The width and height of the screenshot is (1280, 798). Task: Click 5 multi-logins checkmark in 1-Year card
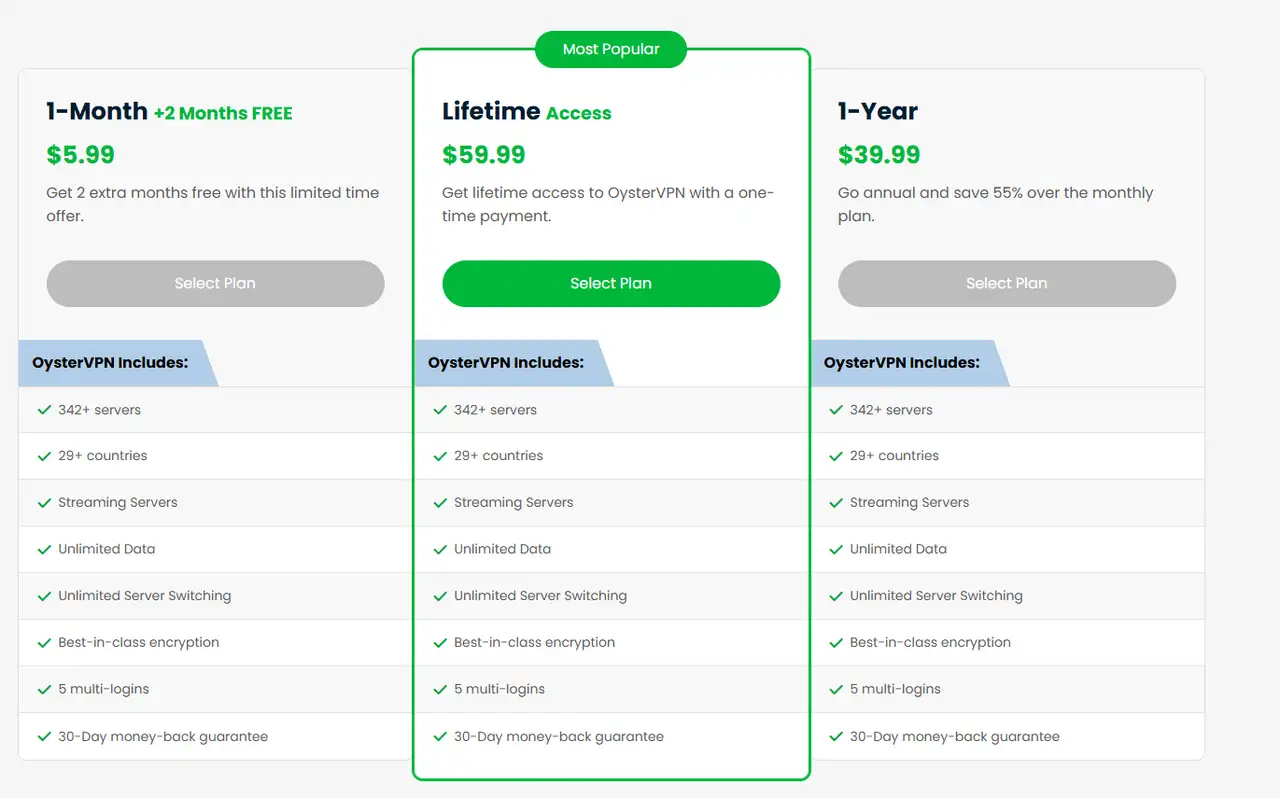click(836, 689)
